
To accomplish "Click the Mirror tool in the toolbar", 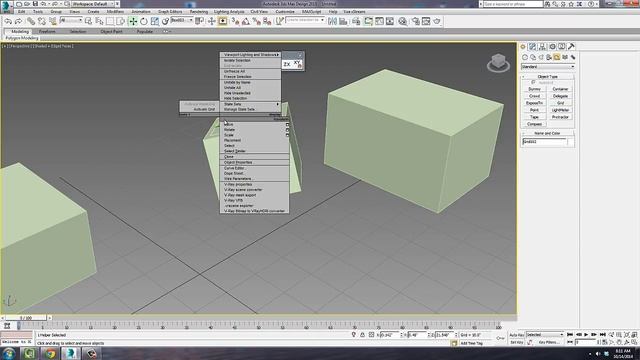I will [x=332, y=21].
